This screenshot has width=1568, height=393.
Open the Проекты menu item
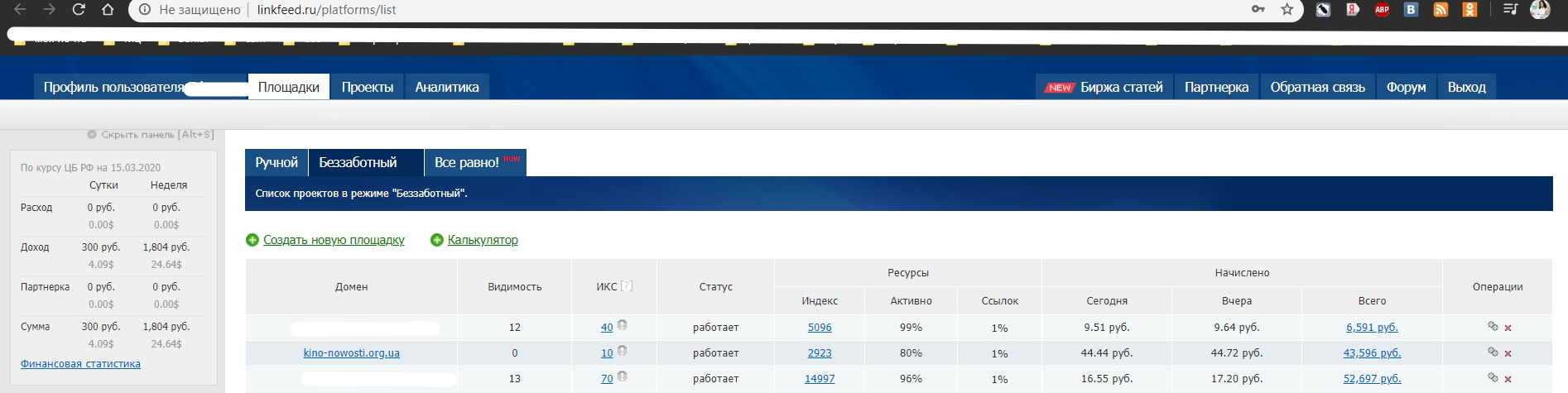click(x=368, y=87)
